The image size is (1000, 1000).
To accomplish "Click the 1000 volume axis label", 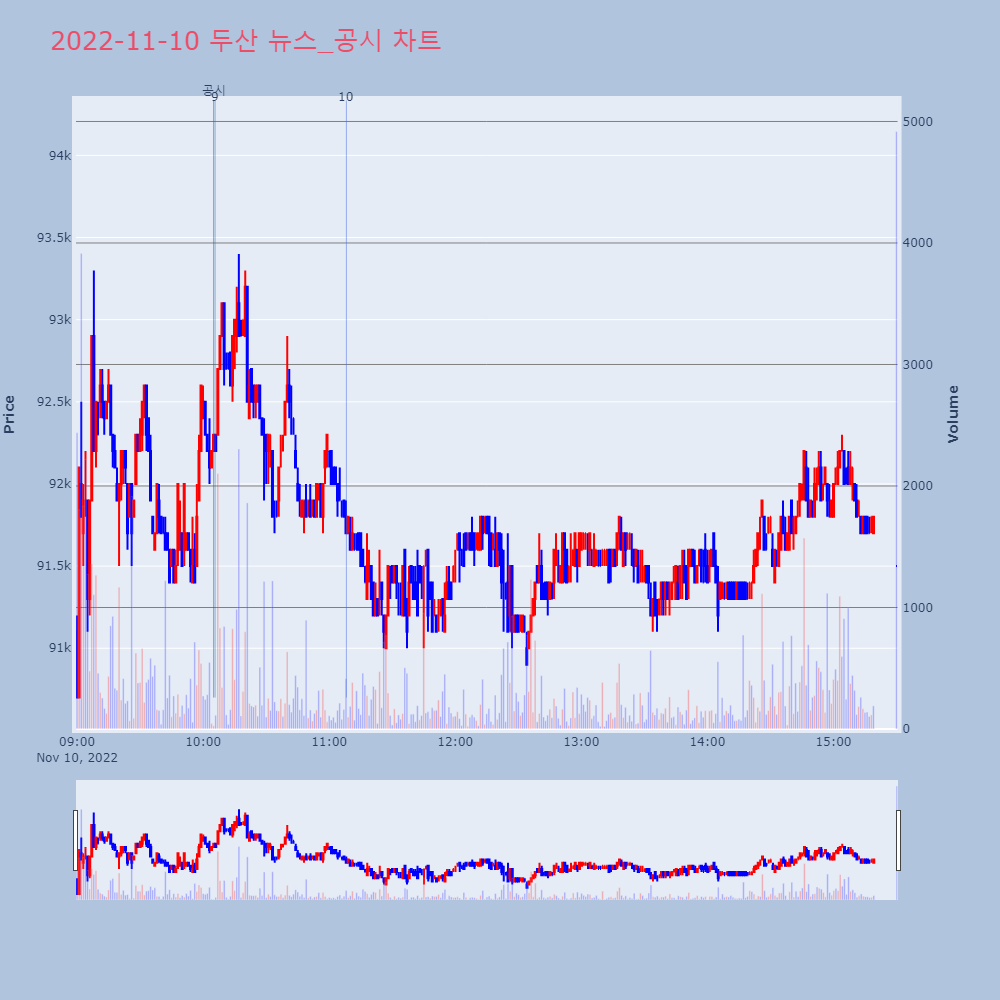I will [x=918, y=608].
